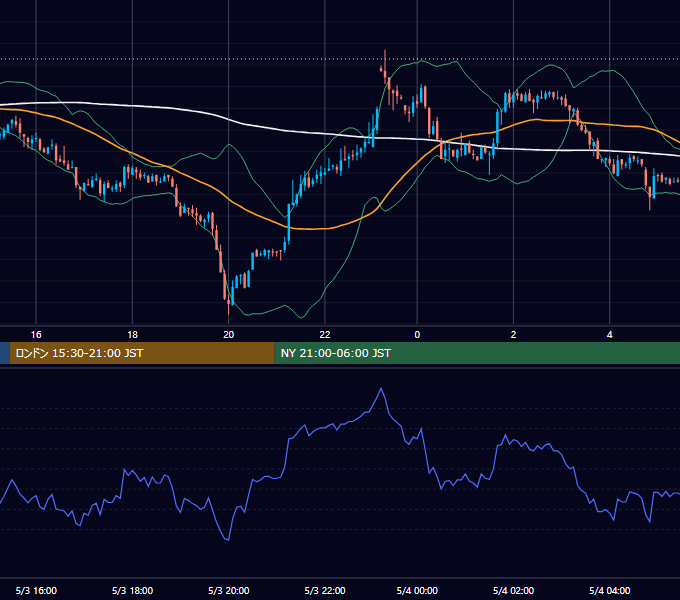Image resolution: width=680 pixels, height=600 pixels.
Task: Click the 5/4 02:00 time label
Action: [513, 590]
